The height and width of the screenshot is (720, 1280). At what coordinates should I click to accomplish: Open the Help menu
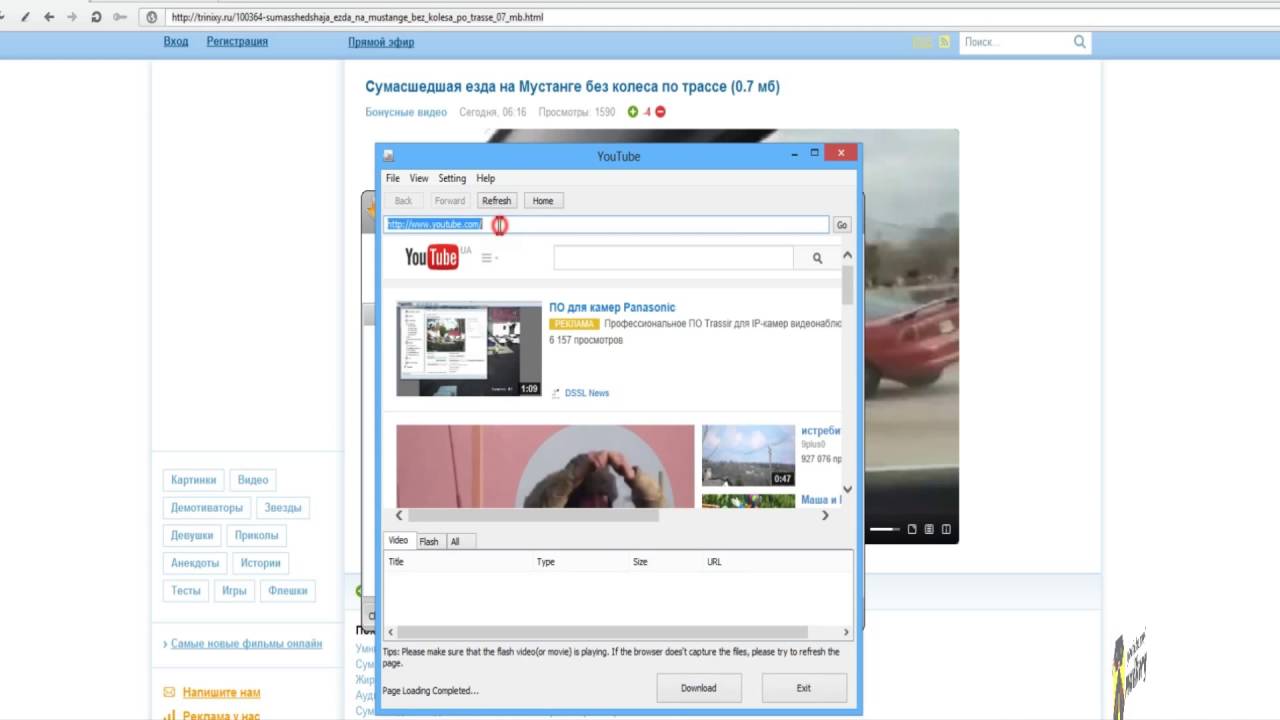pos(485,178)
